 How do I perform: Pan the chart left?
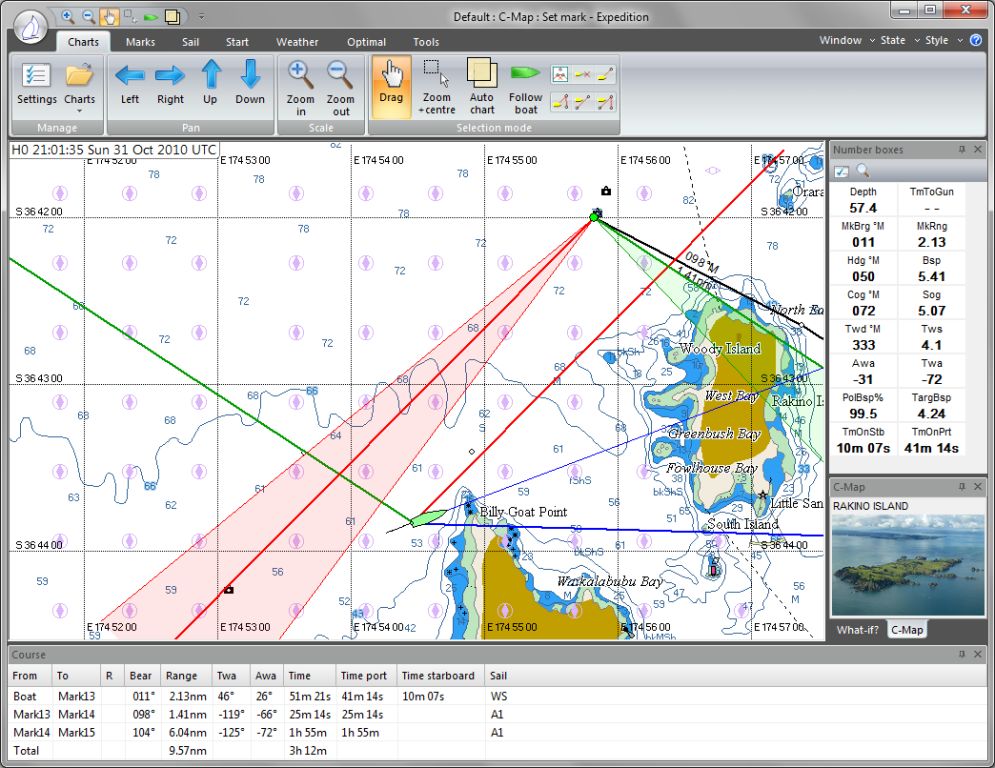129,83
